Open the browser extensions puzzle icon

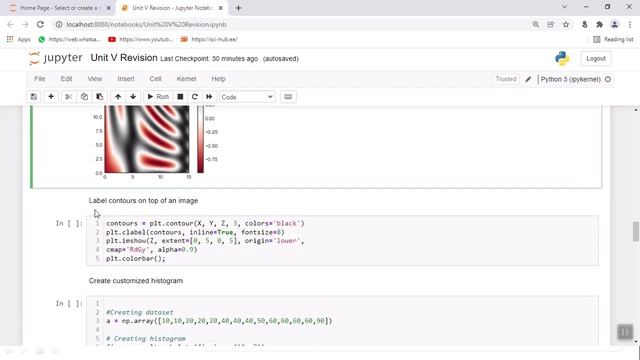[x=599, y=24]
